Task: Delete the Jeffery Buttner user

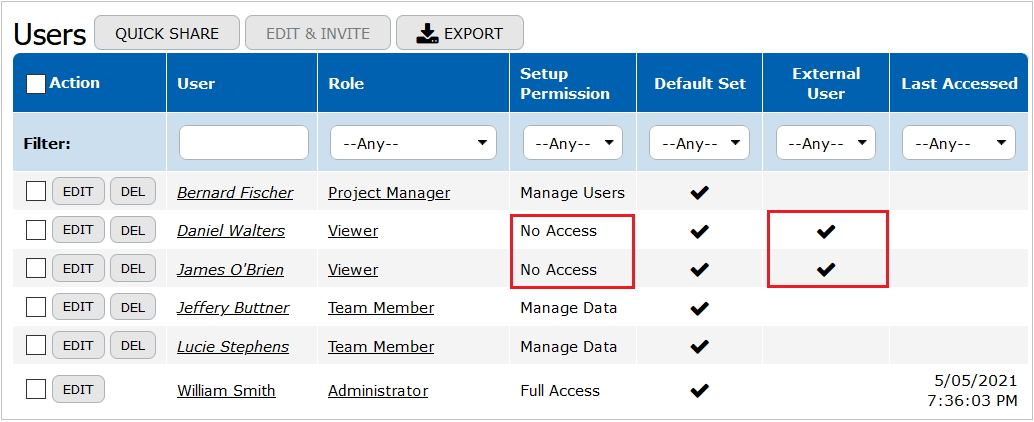Action: pos(133,307)
